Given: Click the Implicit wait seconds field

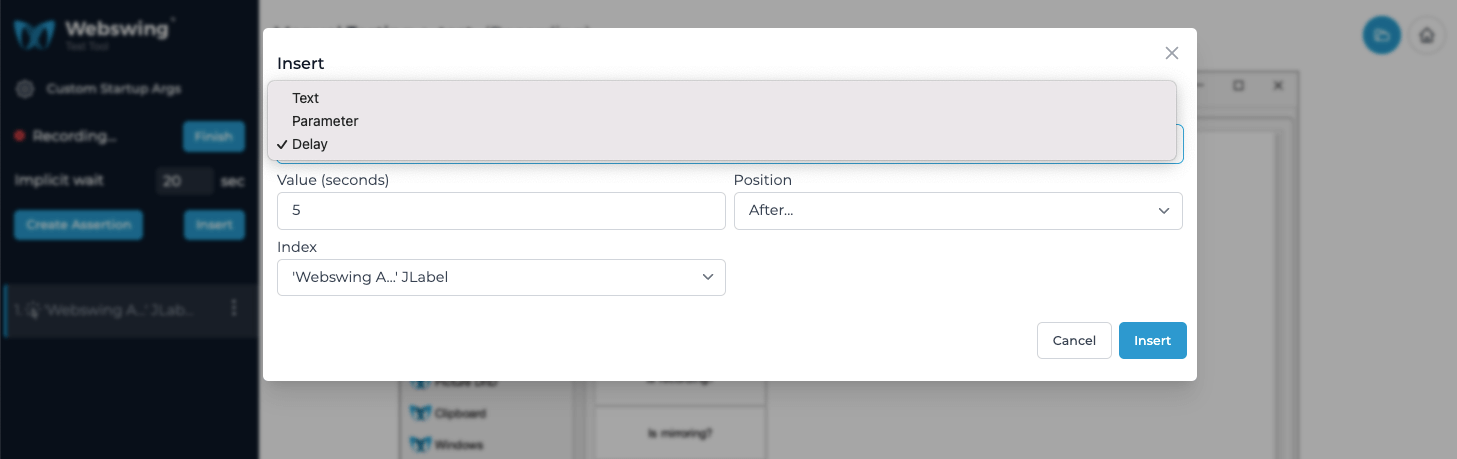Looking at the screenshot, I should tap(184, 181).
